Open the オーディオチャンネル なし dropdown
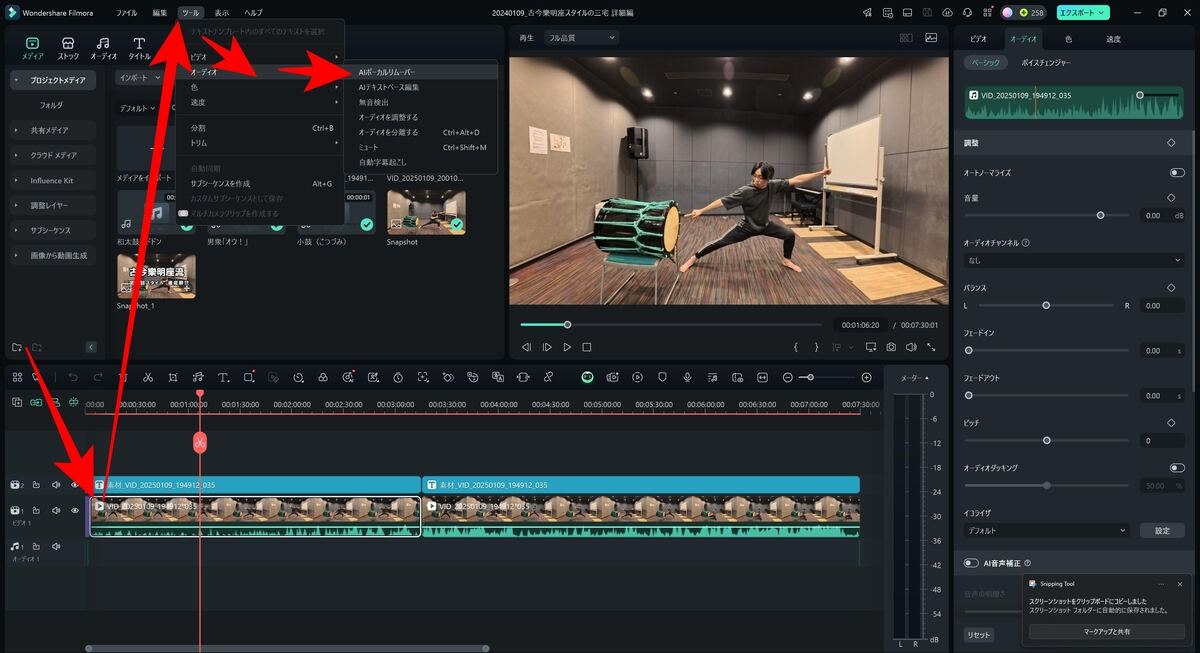 pos(1074,260)
